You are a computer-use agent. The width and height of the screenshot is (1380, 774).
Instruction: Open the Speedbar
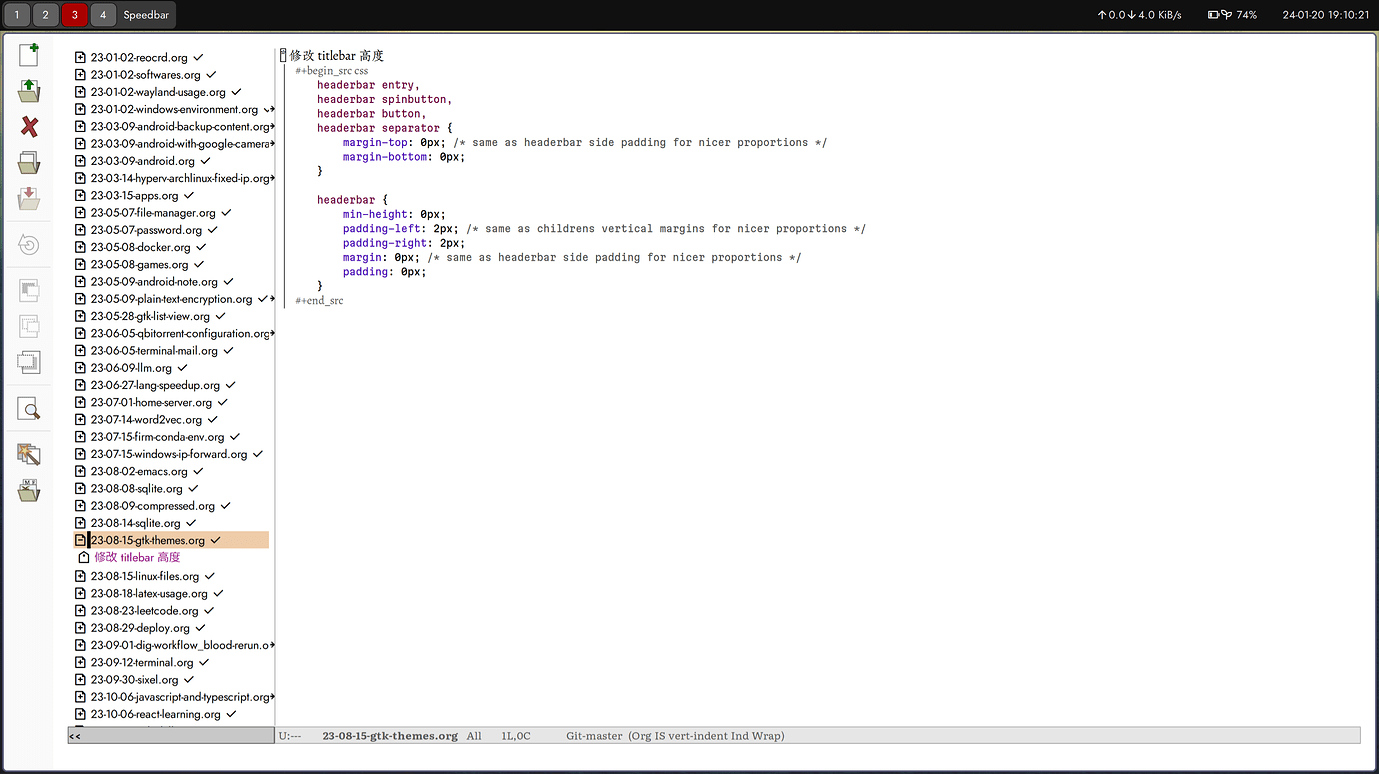[146, 15]
